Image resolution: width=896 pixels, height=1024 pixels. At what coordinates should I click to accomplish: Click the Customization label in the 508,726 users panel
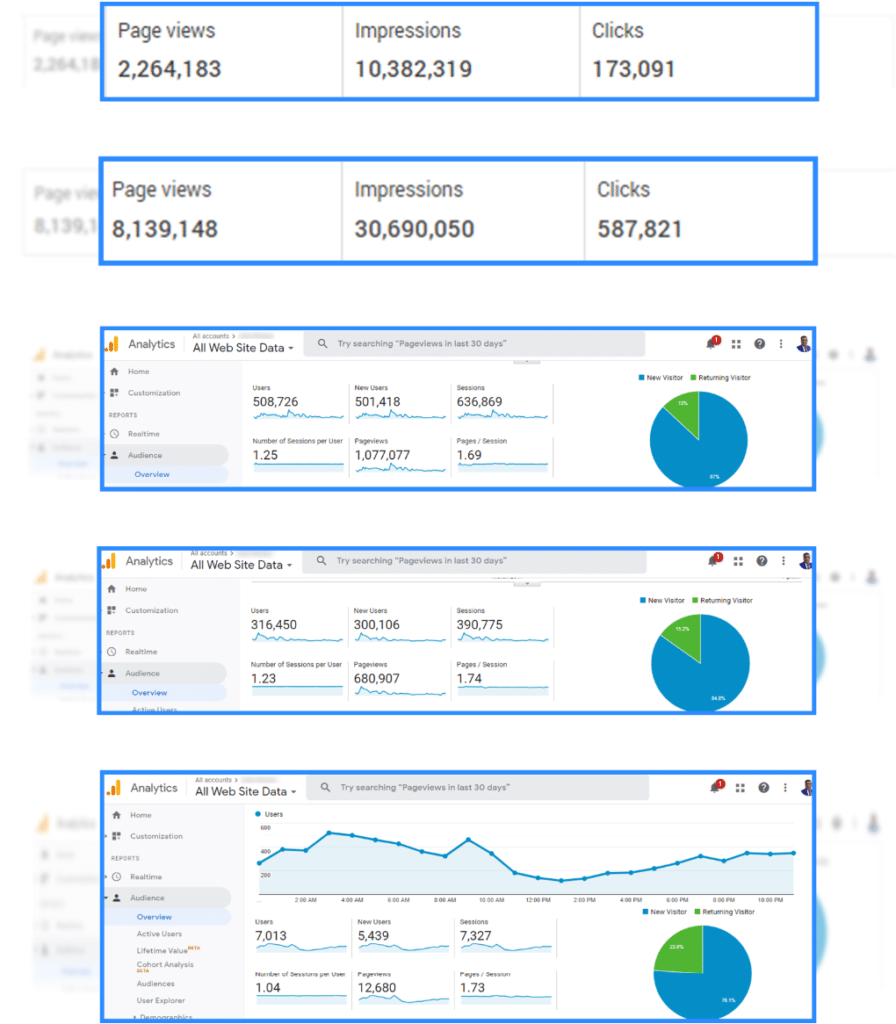tap(154, 392)
